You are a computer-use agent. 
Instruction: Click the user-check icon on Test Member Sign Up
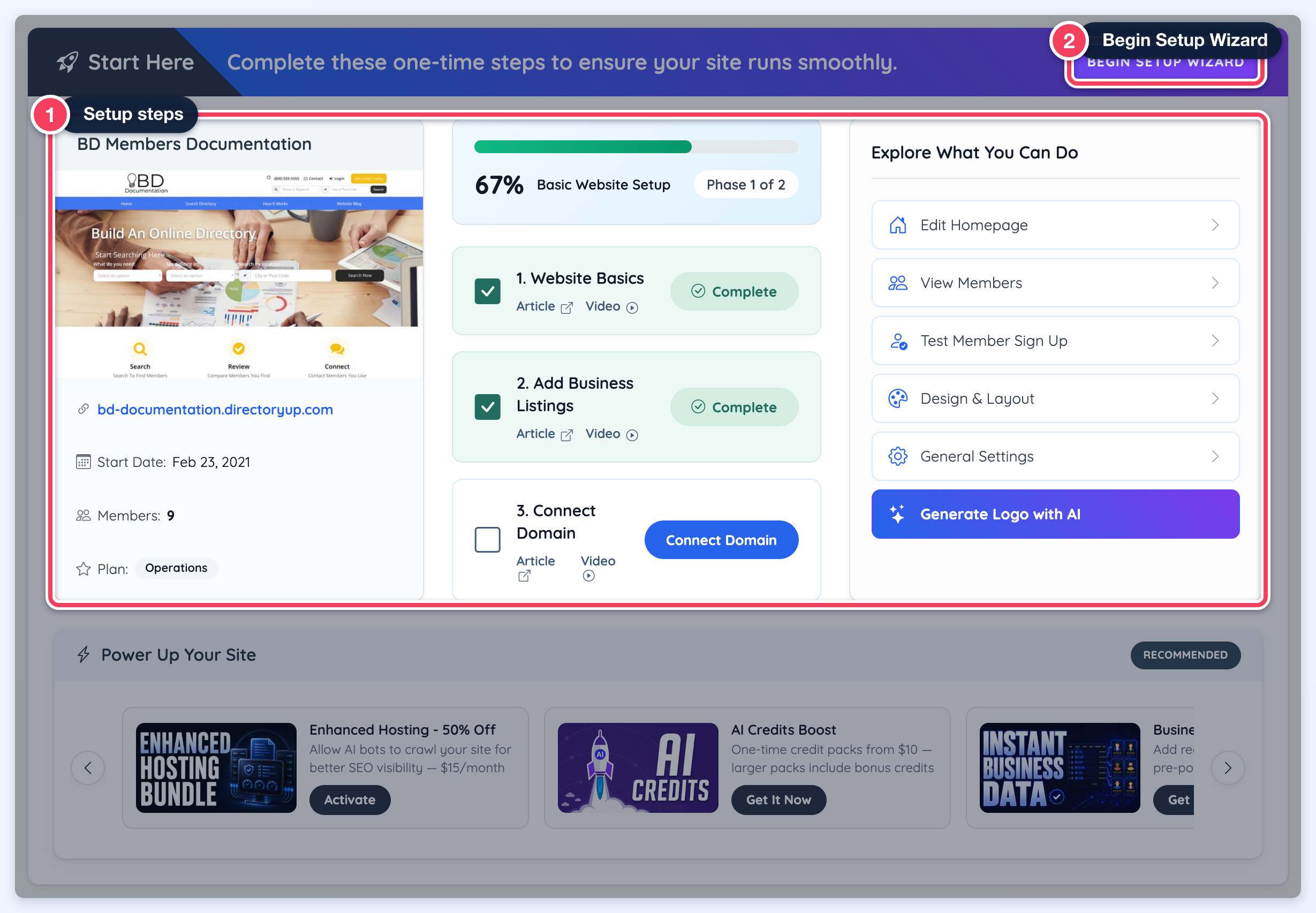coord(898,341)
